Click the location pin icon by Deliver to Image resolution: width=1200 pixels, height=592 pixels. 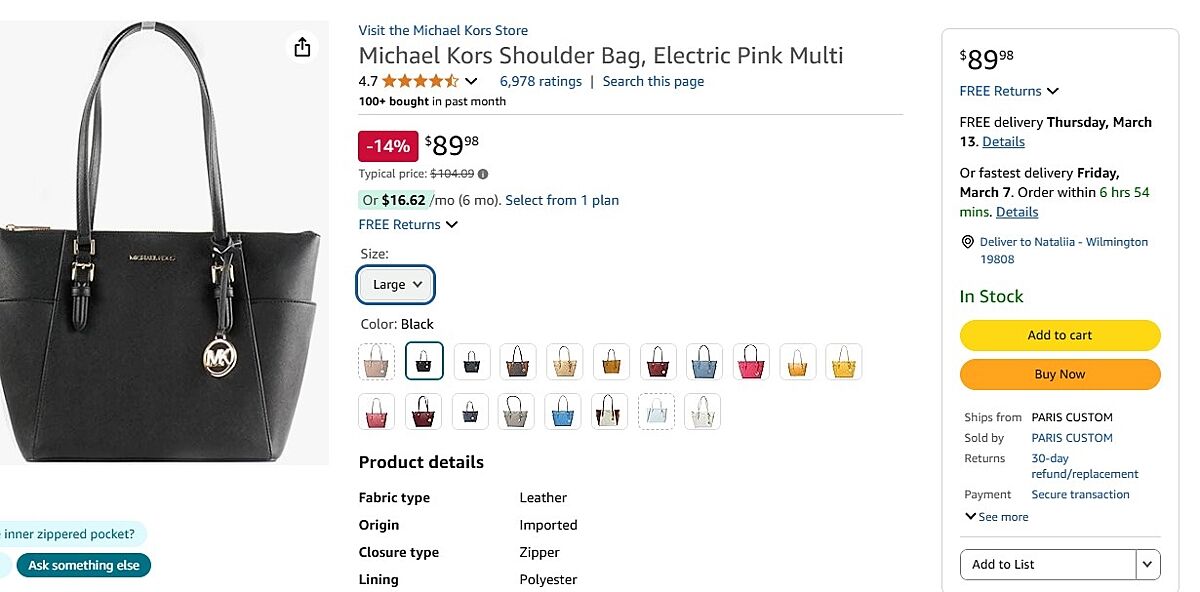(x=967, y=242)
